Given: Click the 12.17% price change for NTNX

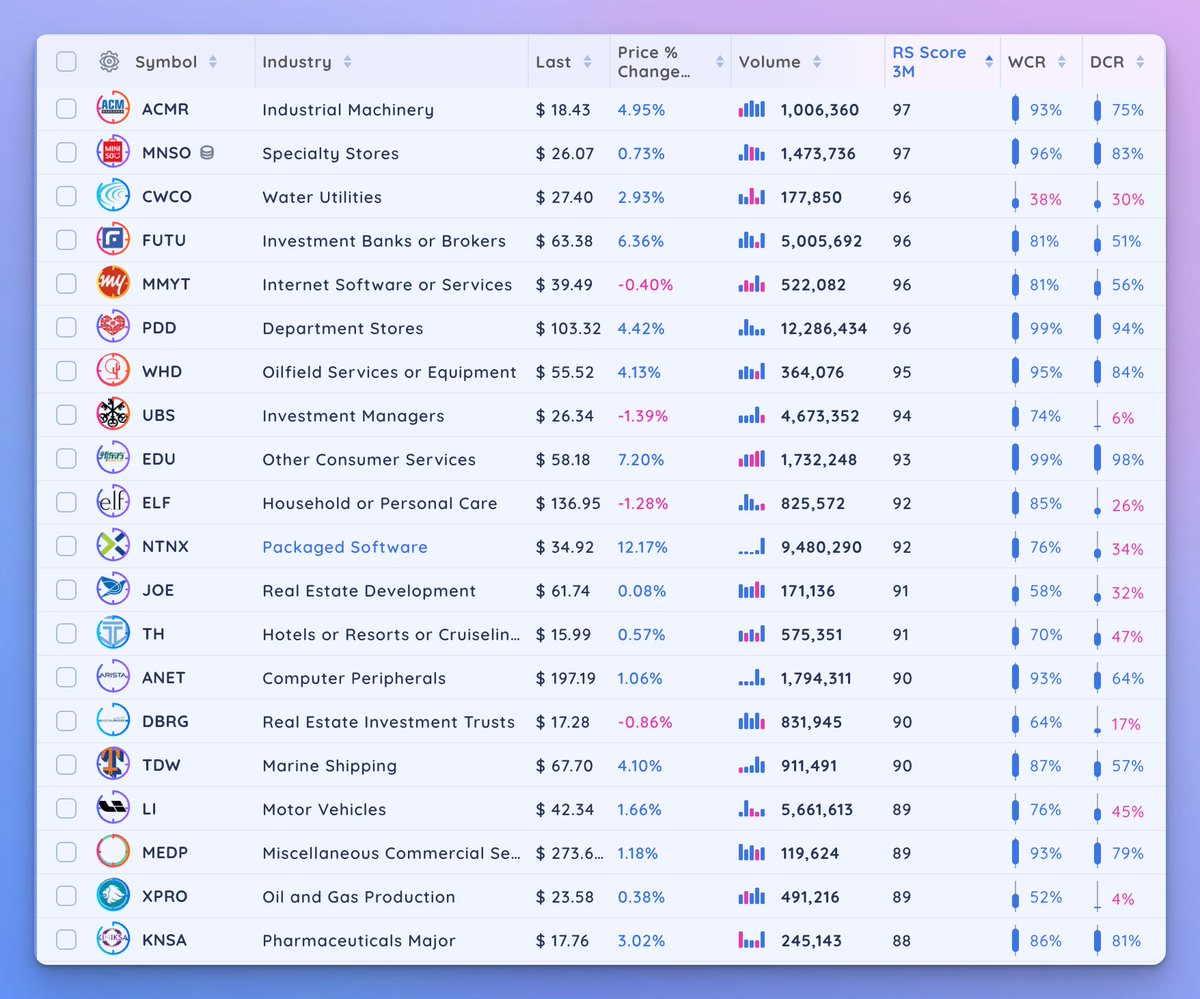Looking at the screenshot, I should pyautogui.click(x=642, y=547).
